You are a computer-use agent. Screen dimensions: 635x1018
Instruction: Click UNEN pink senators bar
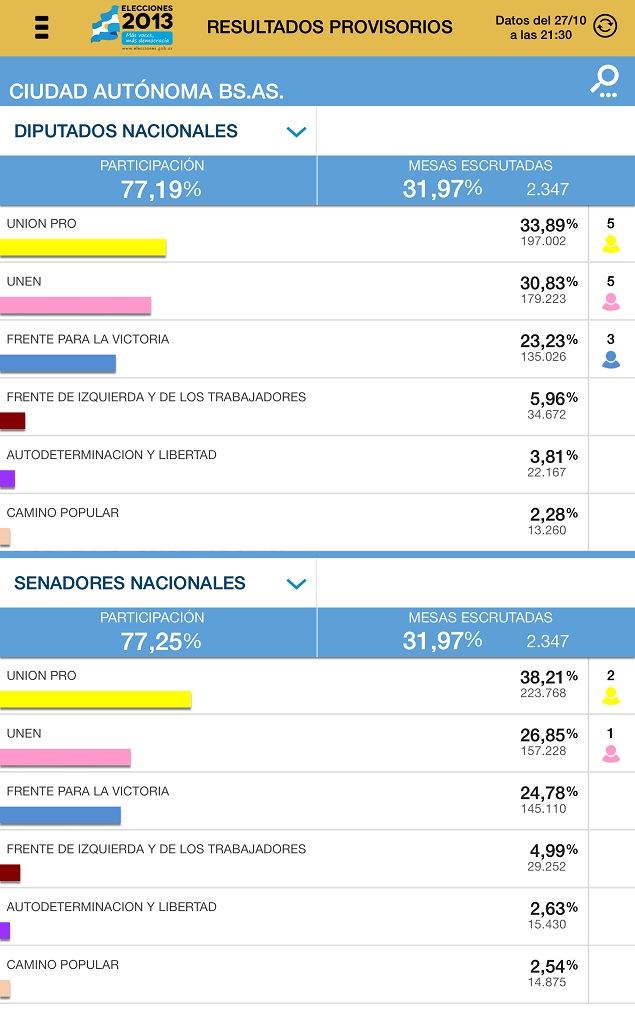pyautogui.click(x=65, y=757)
